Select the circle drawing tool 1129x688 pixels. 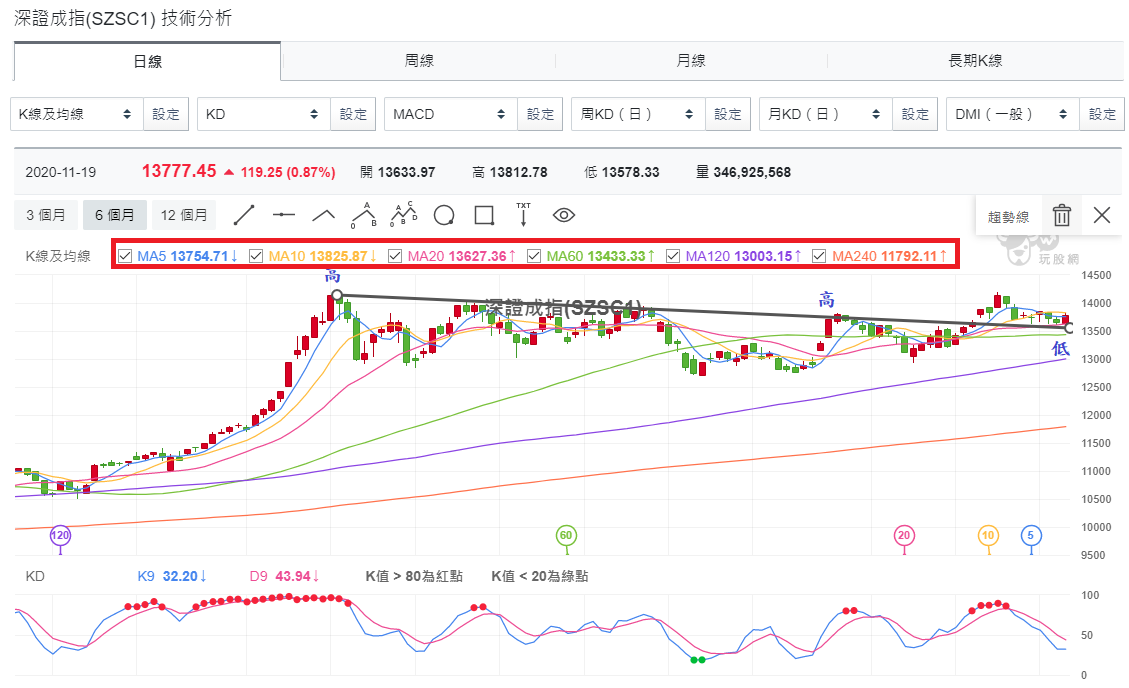coord(444,215)
